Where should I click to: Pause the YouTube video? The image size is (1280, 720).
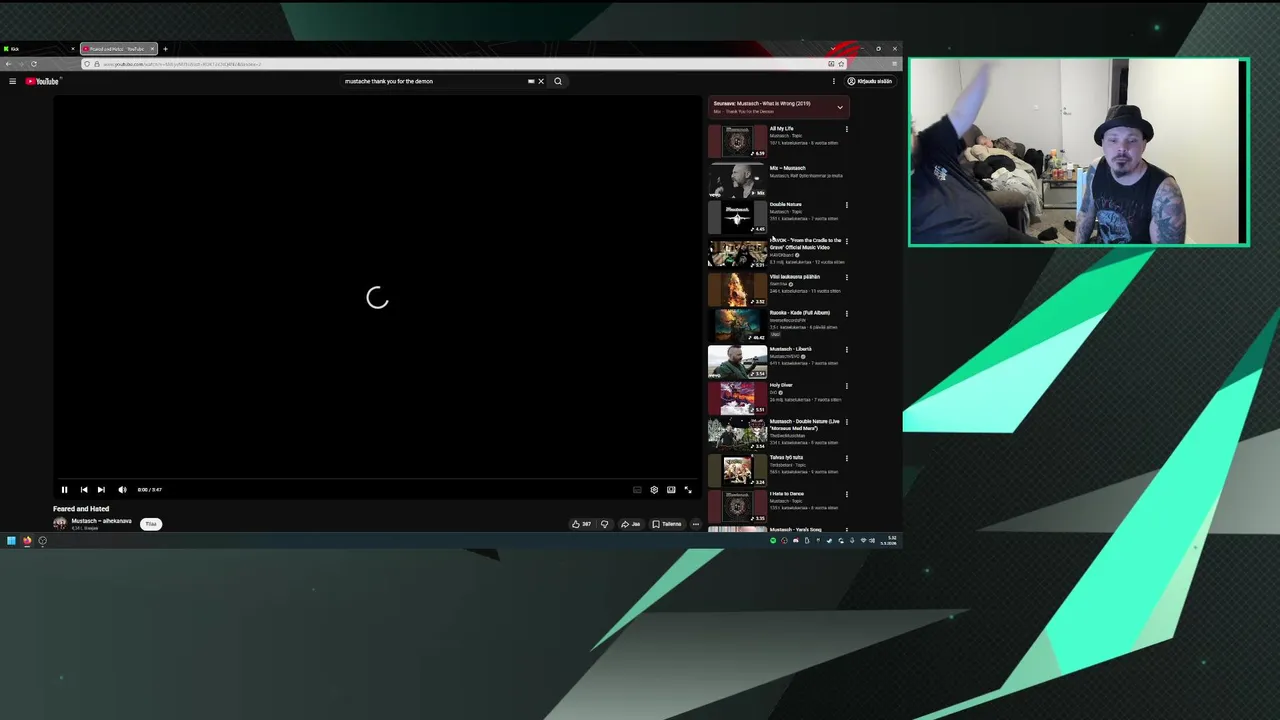pyautogui.click(x=64, y=490)
